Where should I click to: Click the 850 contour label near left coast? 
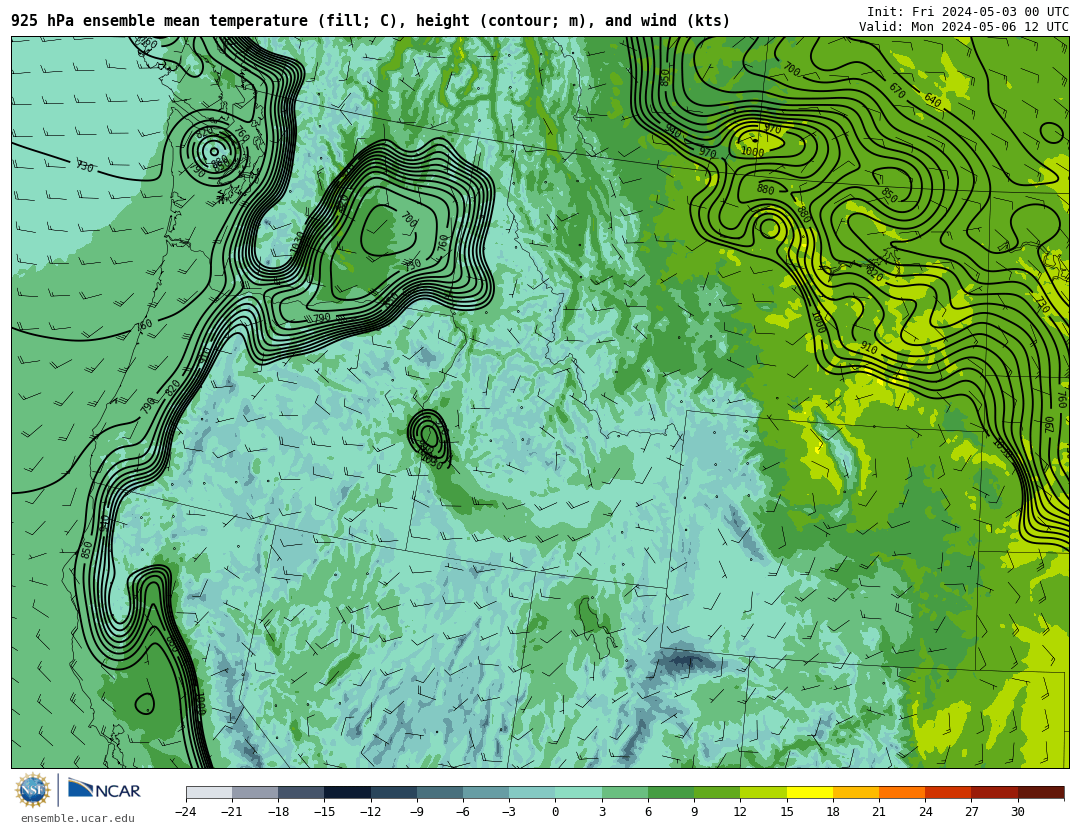coord(86,549)
